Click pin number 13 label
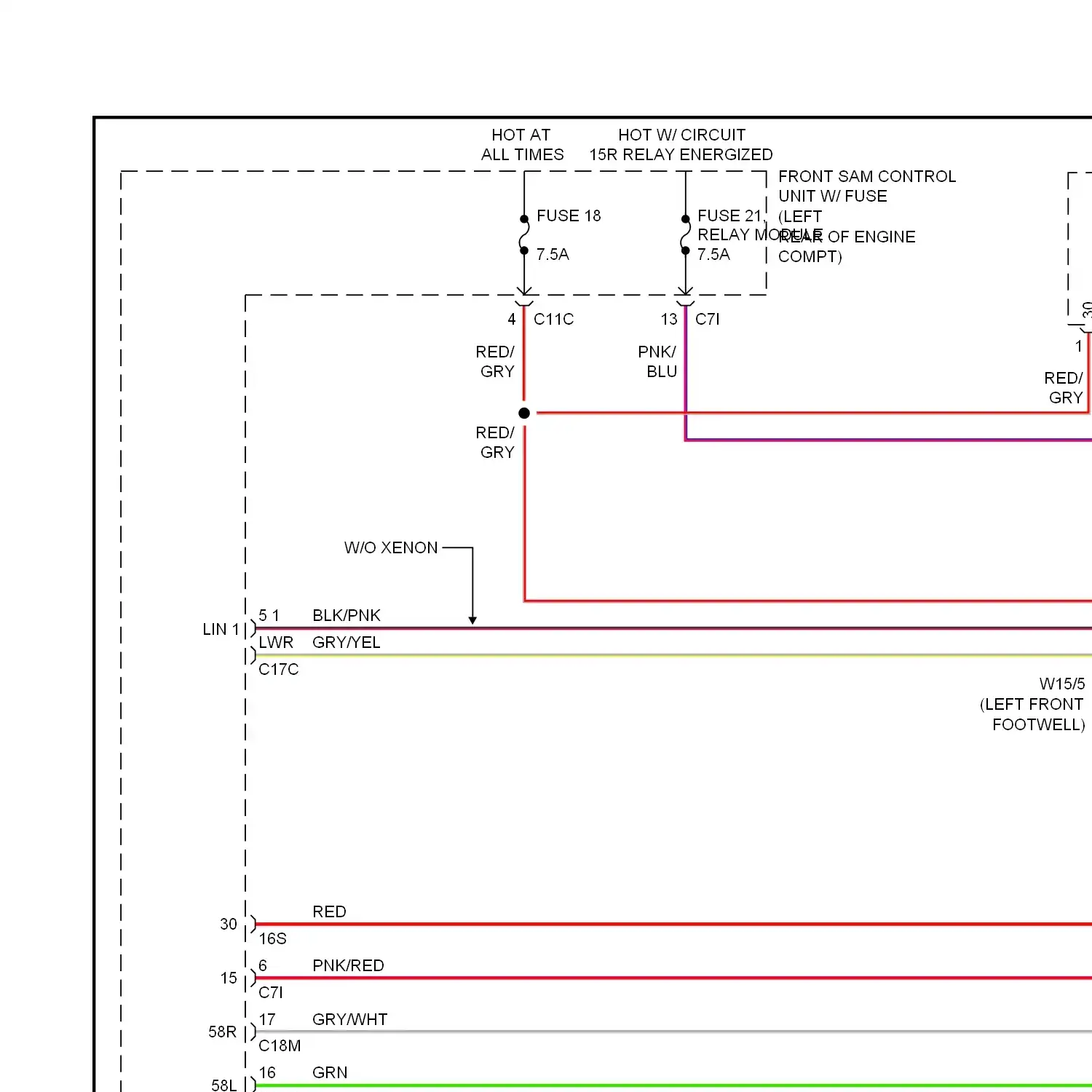The image size is (1092, 1092). tap(669, 319)
